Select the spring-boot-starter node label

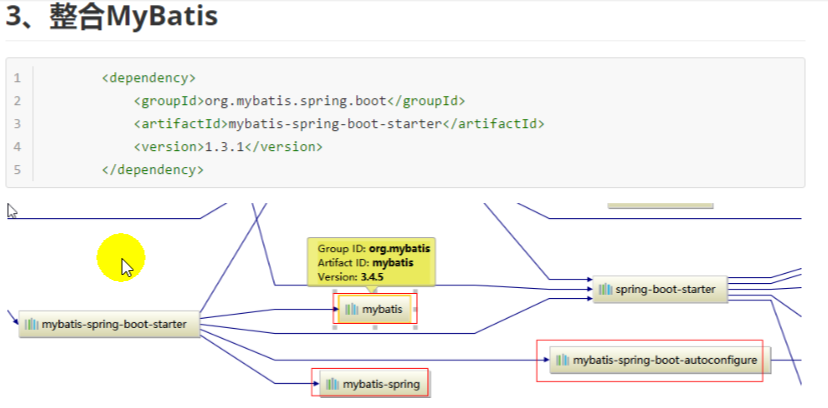pyautogui.click(x=665, y=290)
